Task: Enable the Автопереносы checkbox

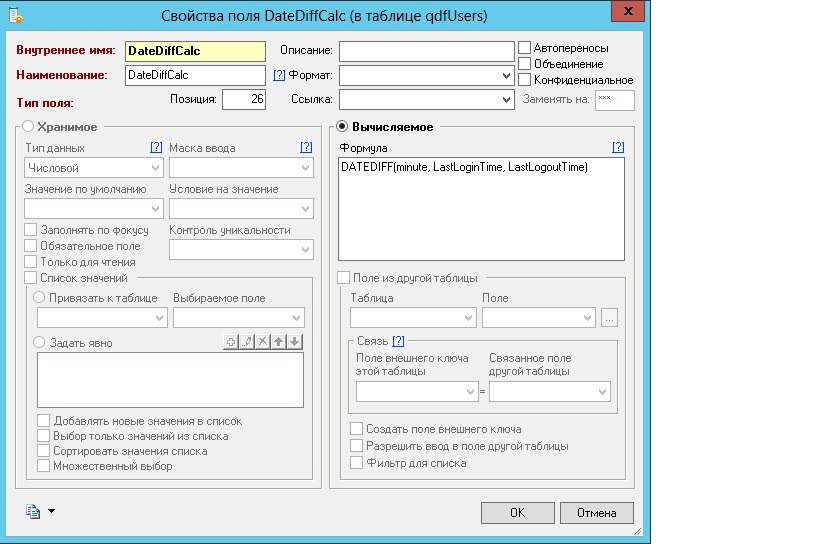Action: (x=525, y=48)
